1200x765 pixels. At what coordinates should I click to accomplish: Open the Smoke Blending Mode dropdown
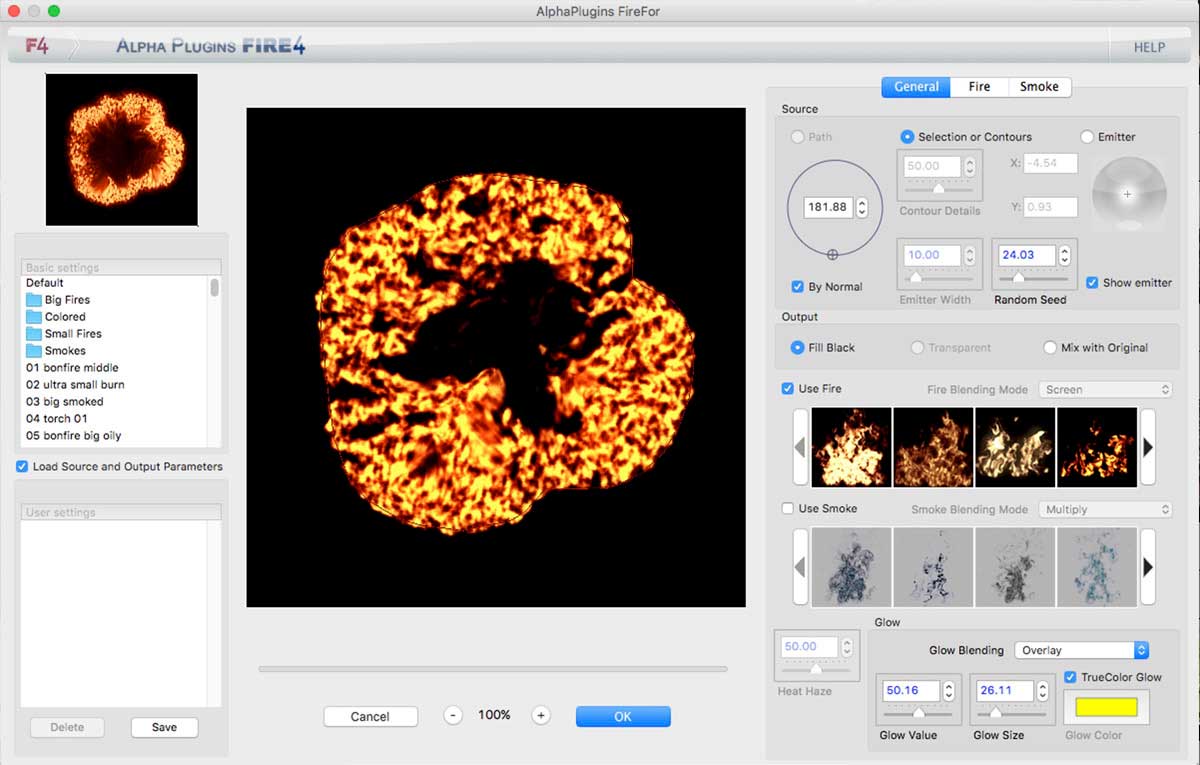(x=1105, y=509)
